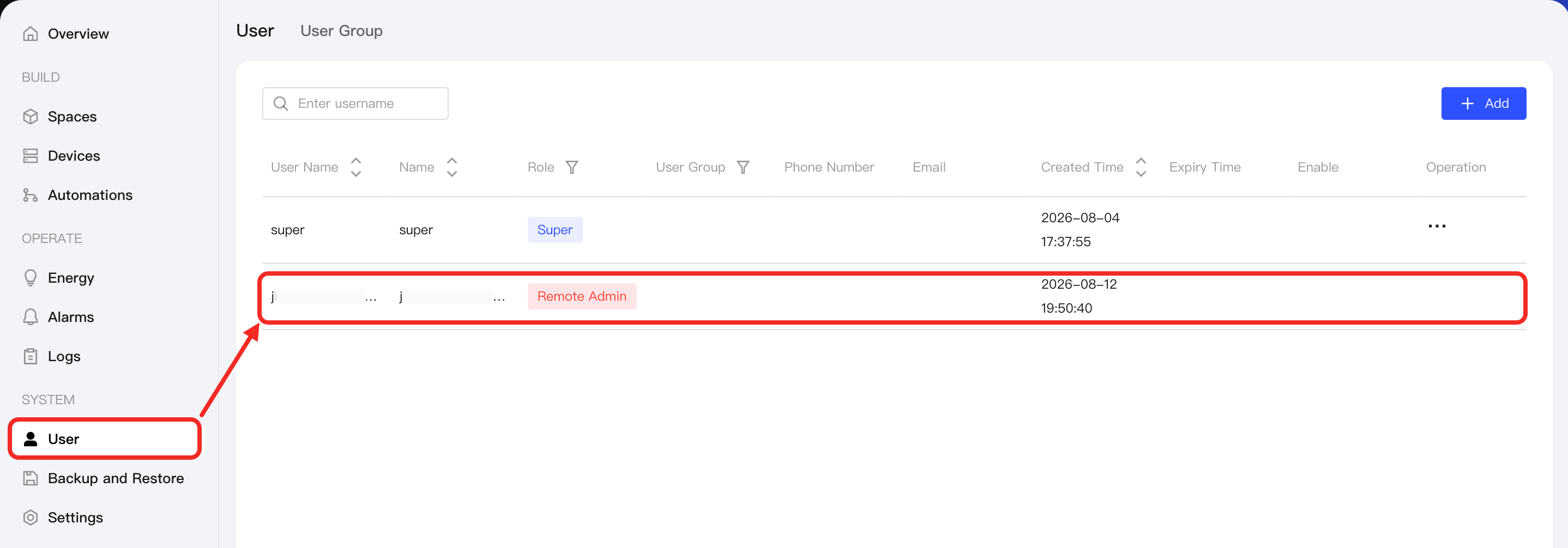Open Devices from the sidebar
This screenshot has height=548, width=1568.
coord(74,156)
